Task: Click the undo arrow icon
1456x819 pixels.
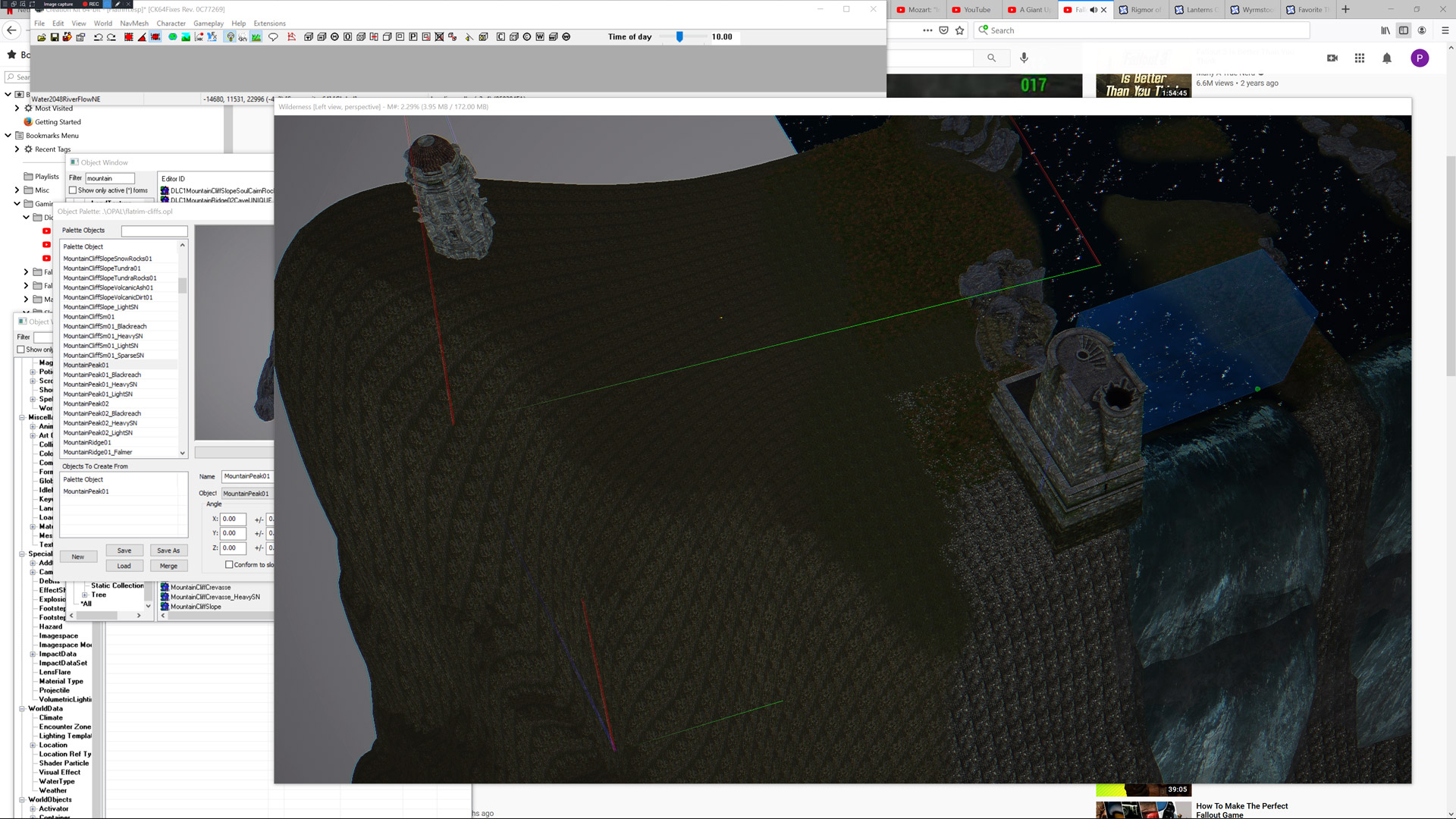Action: (x=98, y=37)
